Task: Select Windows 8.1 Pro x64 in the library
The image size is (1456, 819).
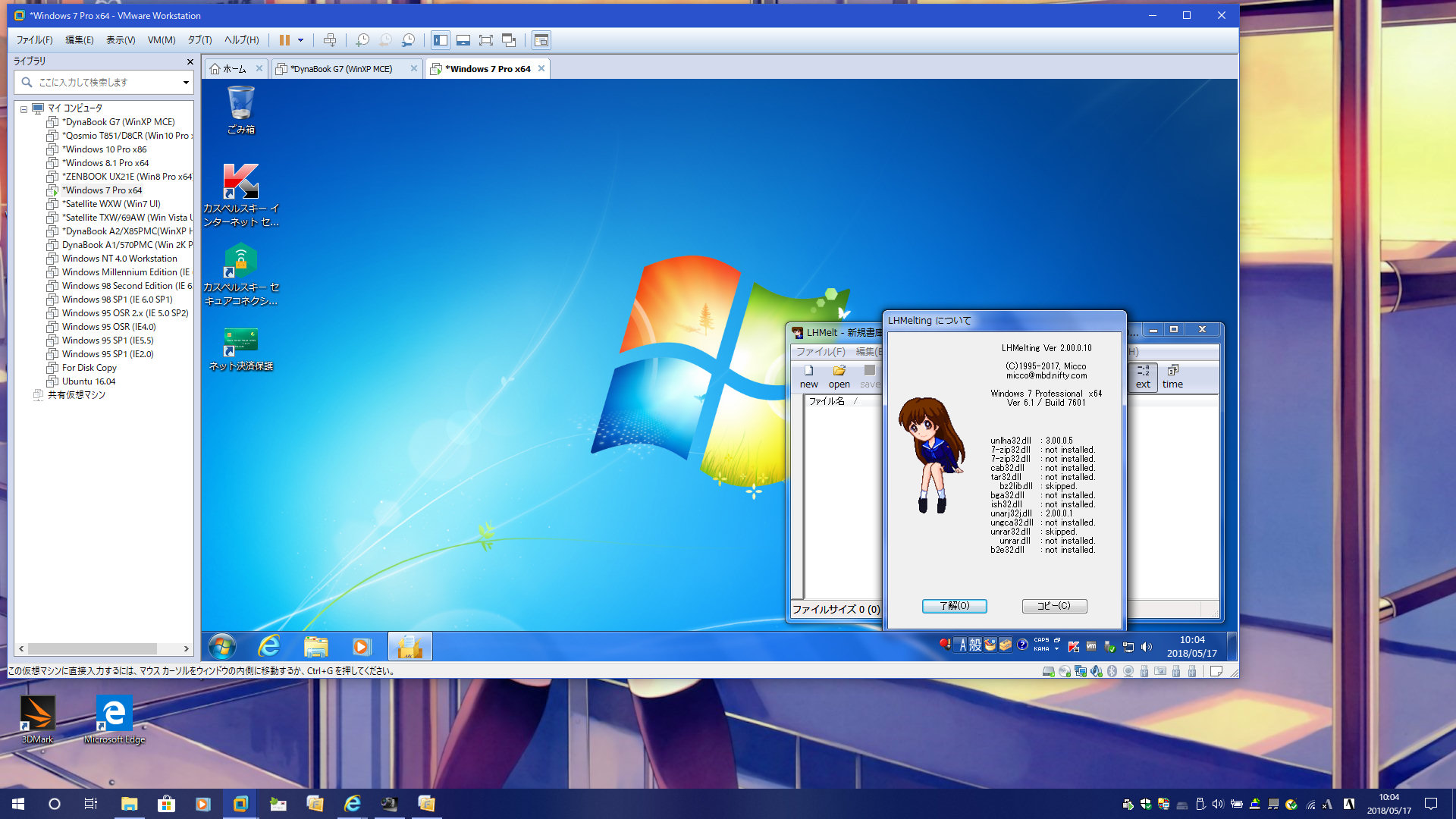Action: point(105,163)
